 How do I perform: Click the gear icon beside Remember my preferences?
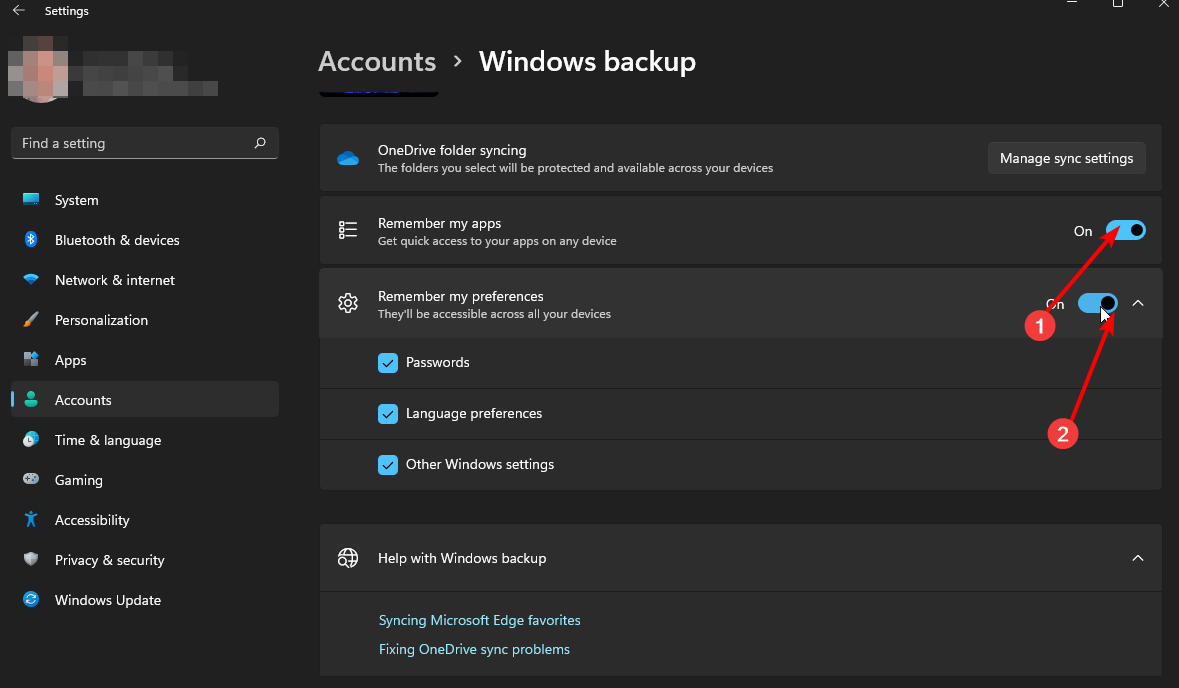click(347, 302)
